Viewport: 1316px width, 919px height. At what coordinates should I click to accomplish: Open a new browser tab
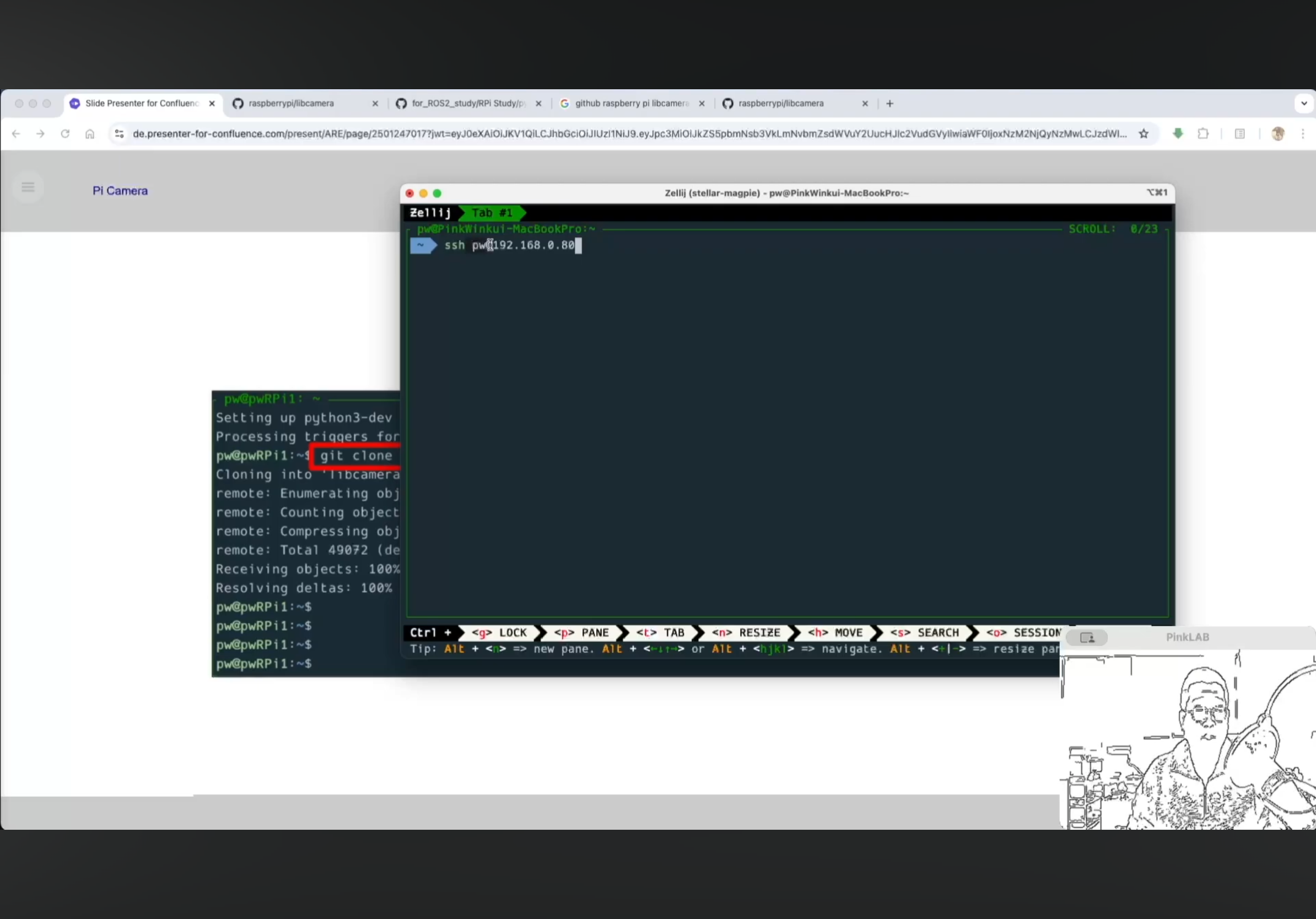point(889,104)
